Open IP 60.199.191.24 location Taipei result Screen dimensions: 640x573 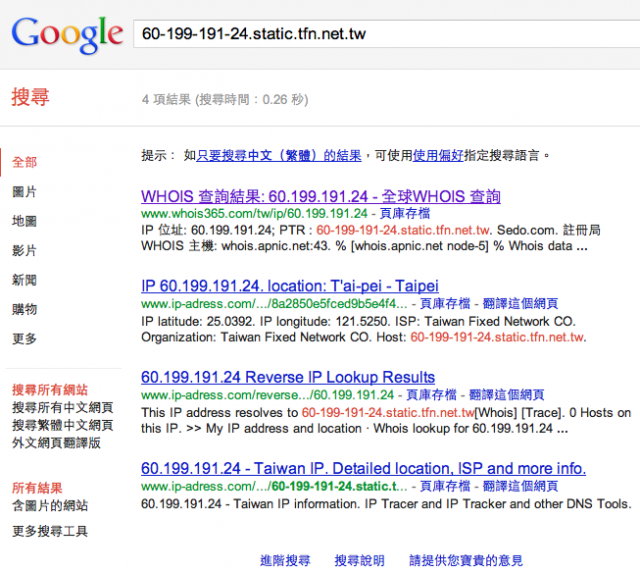[x=290, y=286]
